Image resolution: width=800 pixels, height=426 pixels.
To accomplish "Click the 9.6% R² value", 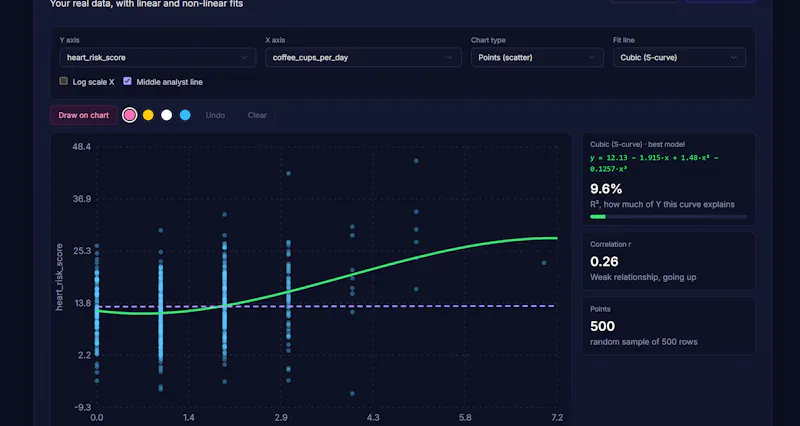I will [606, 189].
